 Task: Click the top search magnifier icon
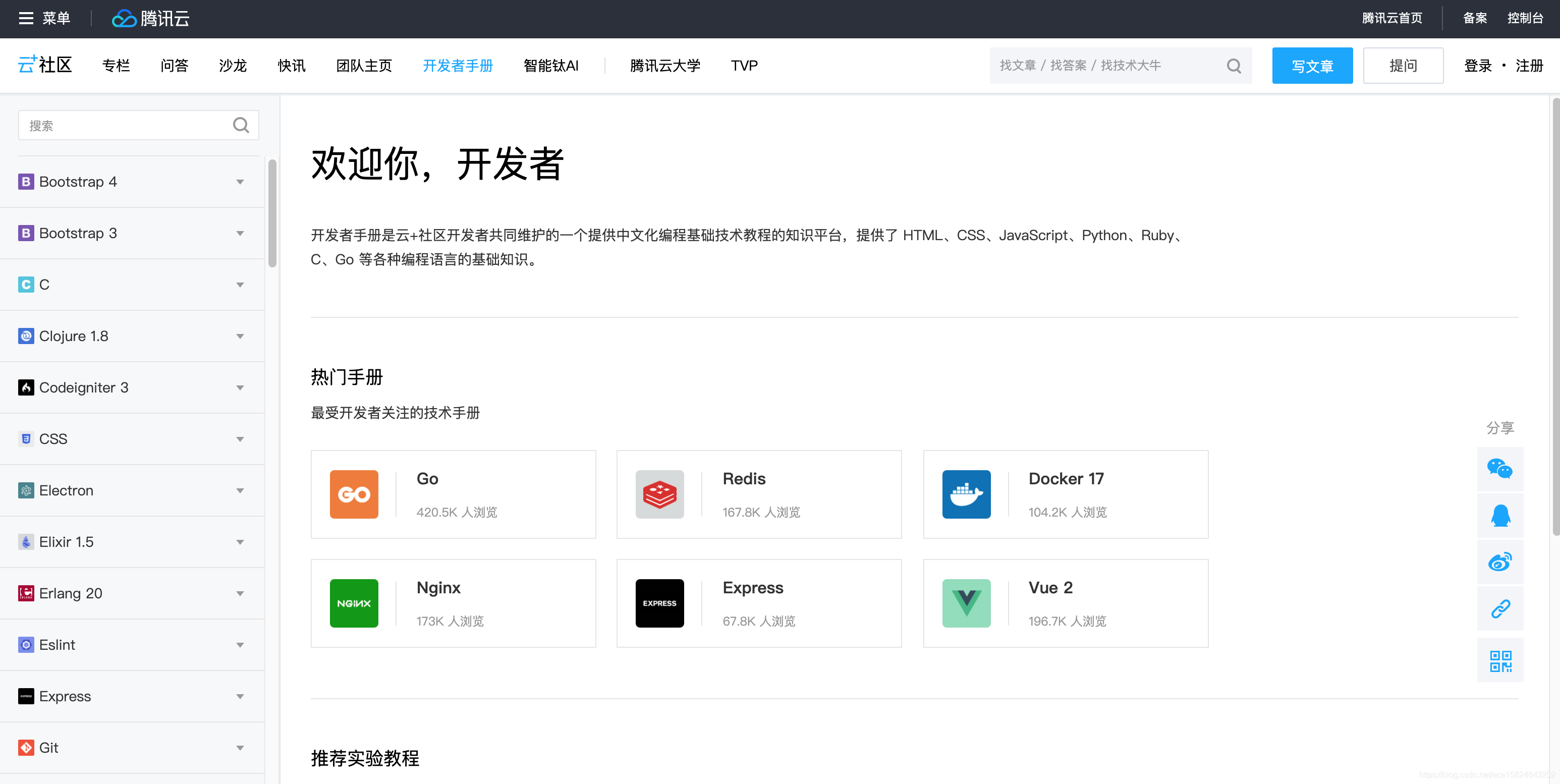click(1234, 66)
